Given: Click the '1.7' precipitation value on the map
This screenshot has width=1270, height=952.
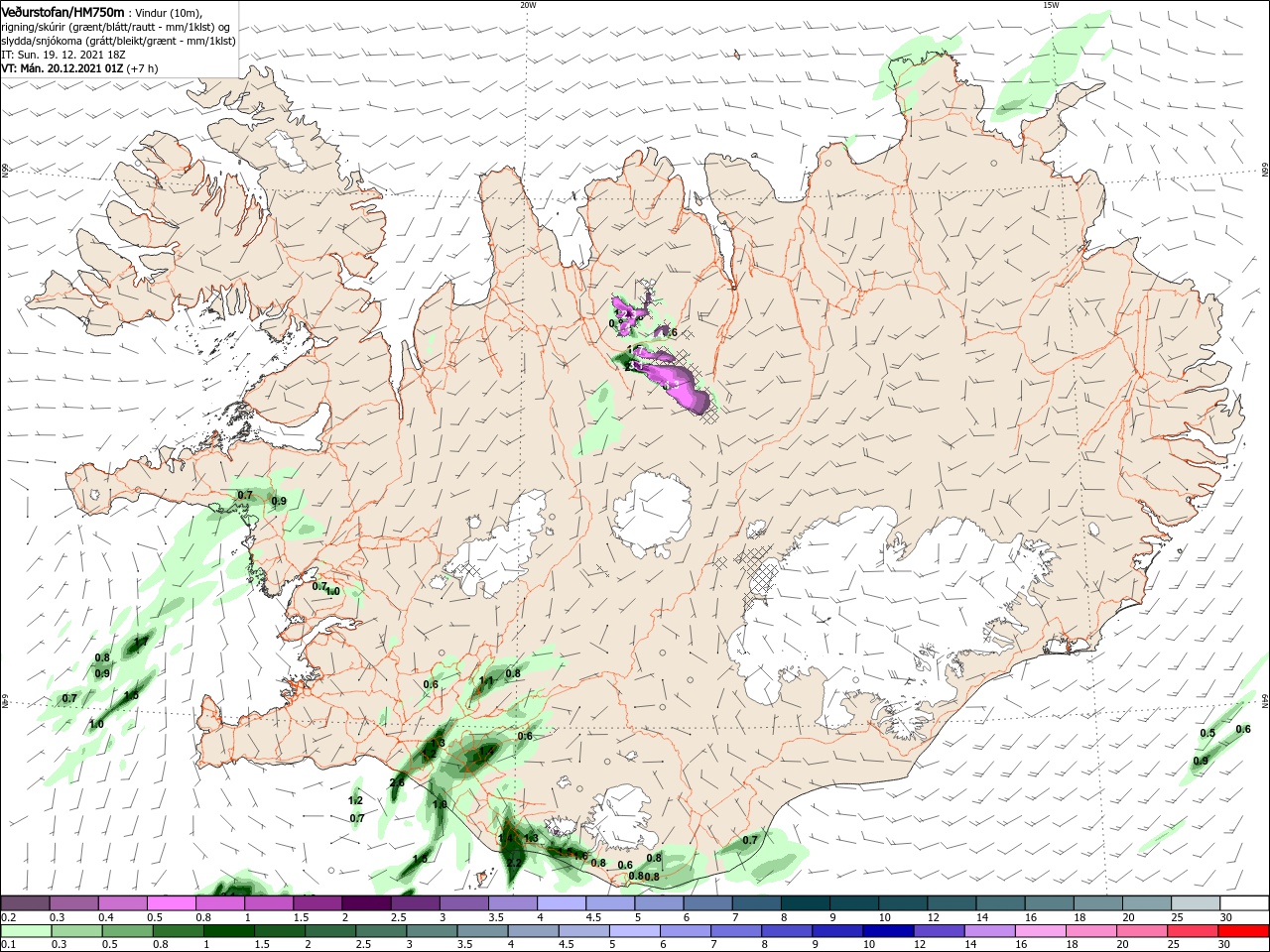Looking at the screenshot, I should click(x=141, y=643).
